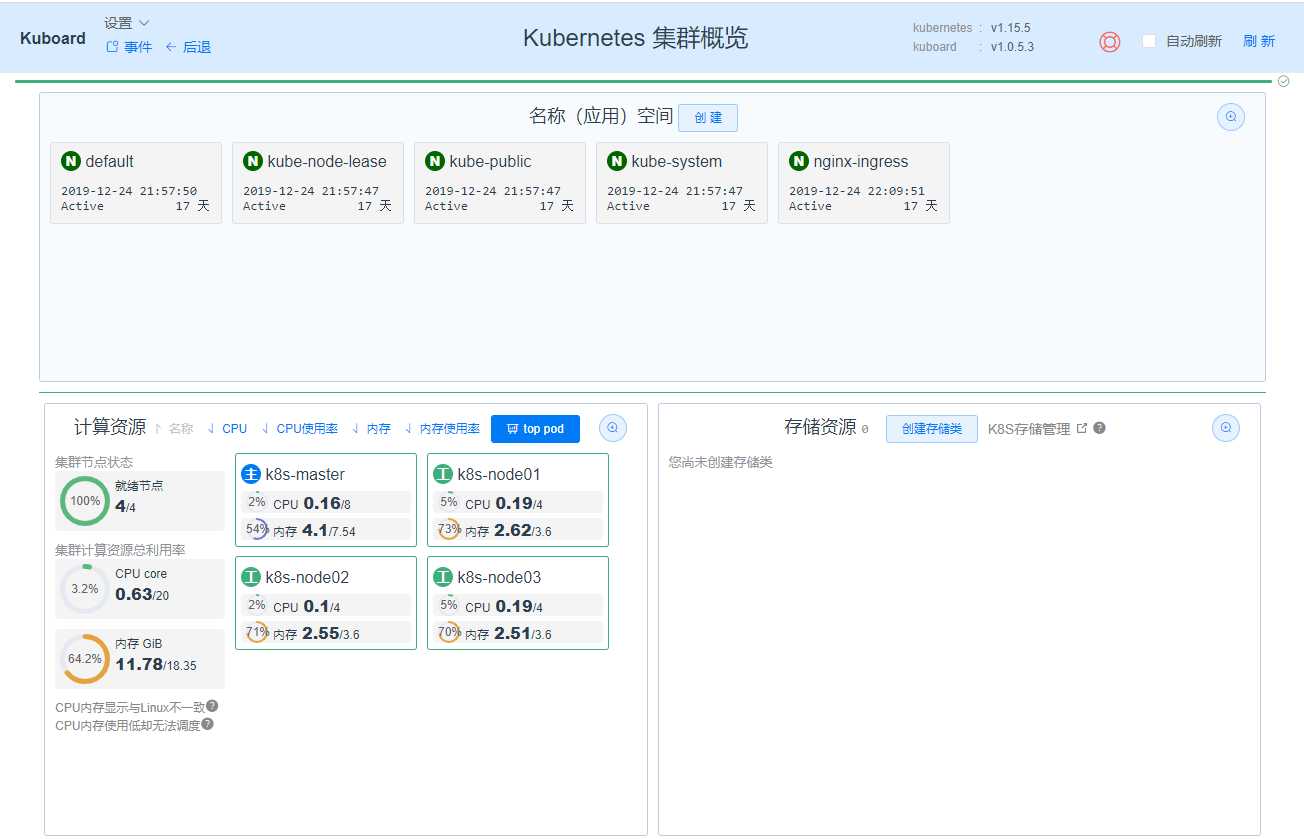Image resolution: width=1304 pixels, height=839 pixels.
Task: Open the default namespace card
Action: pos(136,183)
